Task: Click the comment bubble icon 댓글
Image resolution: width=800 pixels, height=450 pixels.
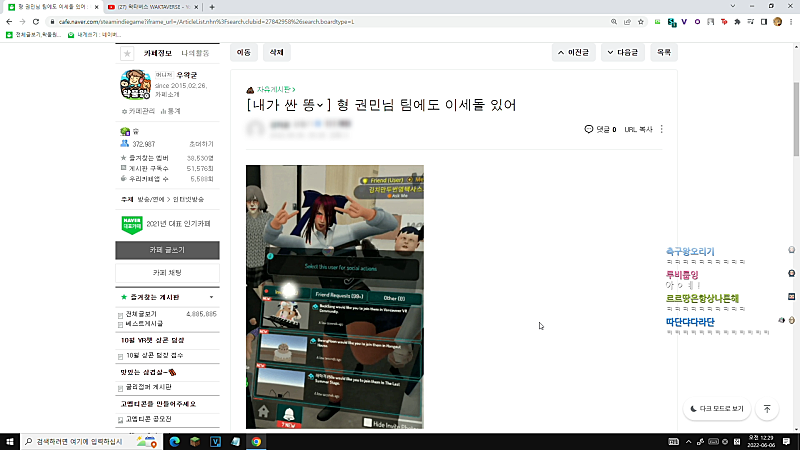Action: coord(589,129)
